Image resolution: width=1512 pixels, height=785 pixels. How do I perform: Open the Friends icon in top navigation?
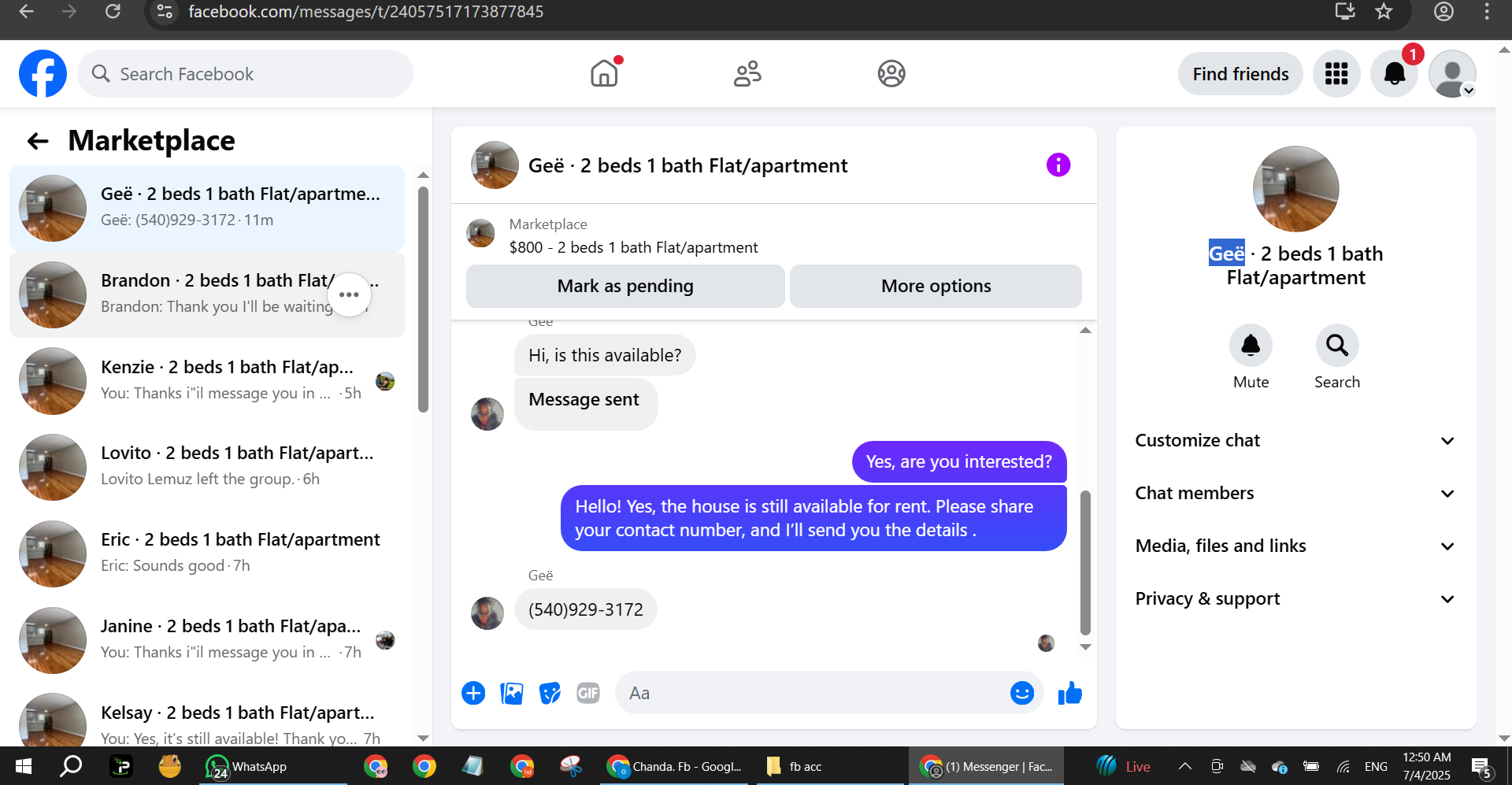(747, 74)
